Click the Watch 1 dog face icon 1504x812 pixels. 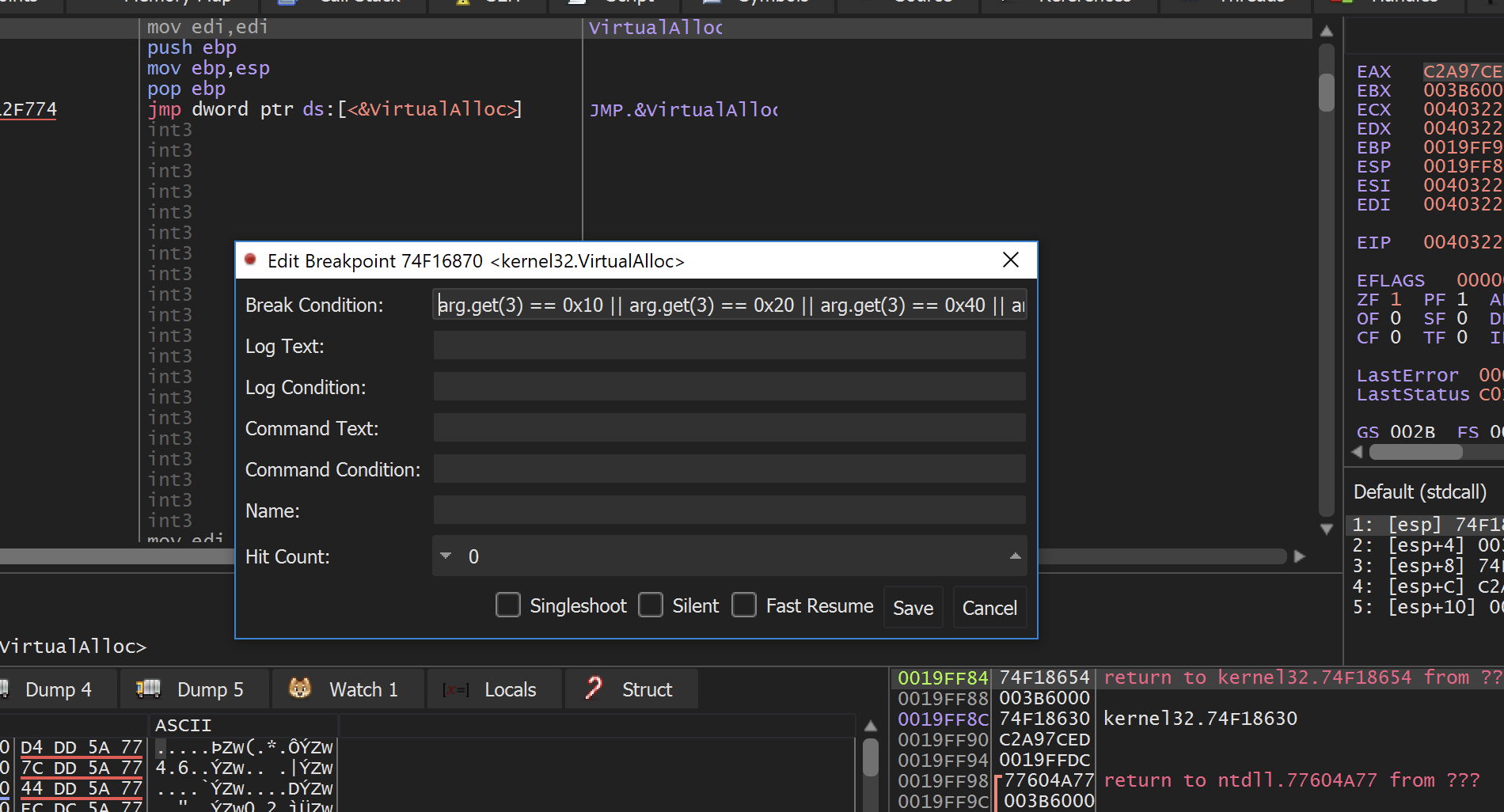pyautogui.click(x=300, y=689)
